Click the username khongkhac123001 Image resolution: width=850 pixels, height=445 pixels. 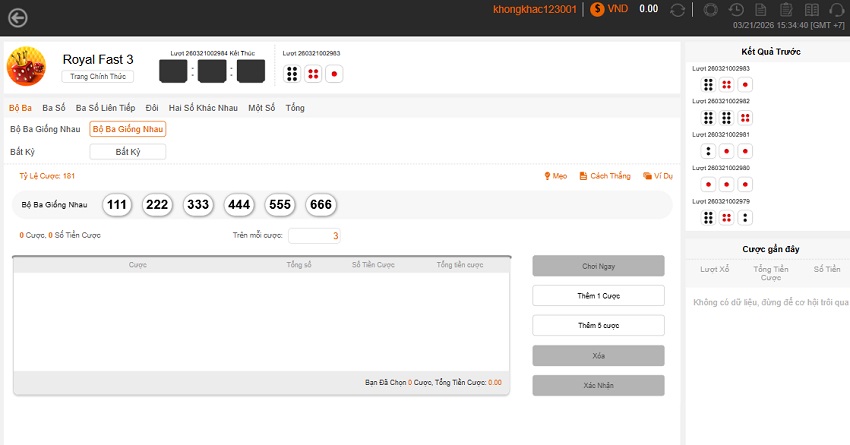(535, 9)
